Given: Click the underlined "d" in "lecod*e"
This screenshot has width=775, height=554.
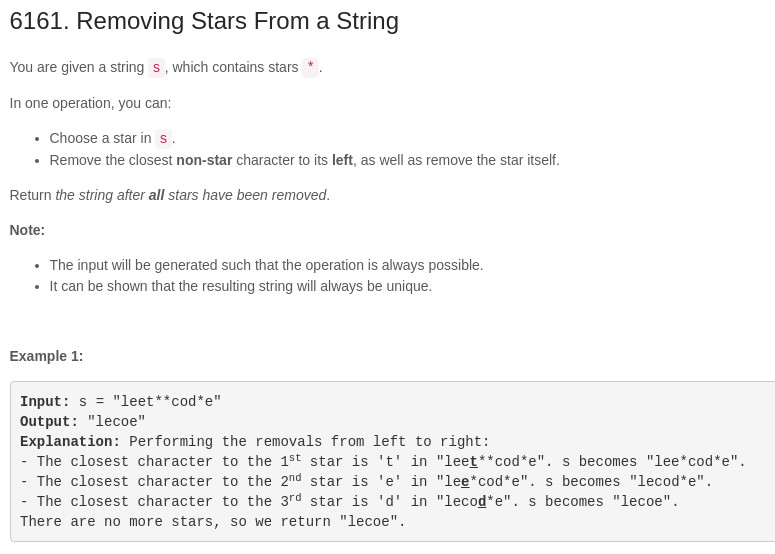Looking at the screenshot, I should click(x=482, y=502).
